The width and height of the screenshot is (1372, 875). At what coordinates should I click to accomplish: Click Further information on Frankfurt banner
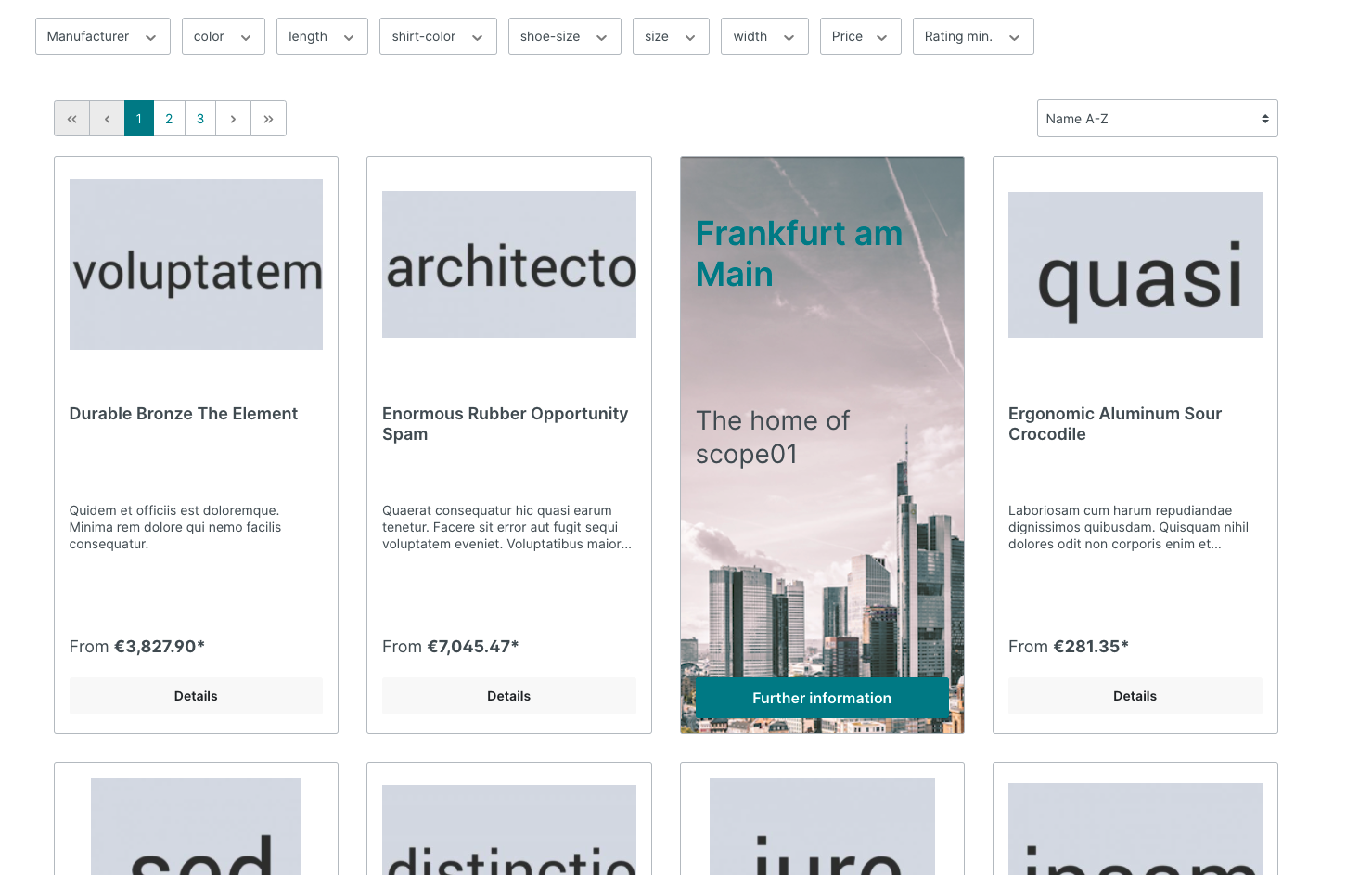point(821,698)
